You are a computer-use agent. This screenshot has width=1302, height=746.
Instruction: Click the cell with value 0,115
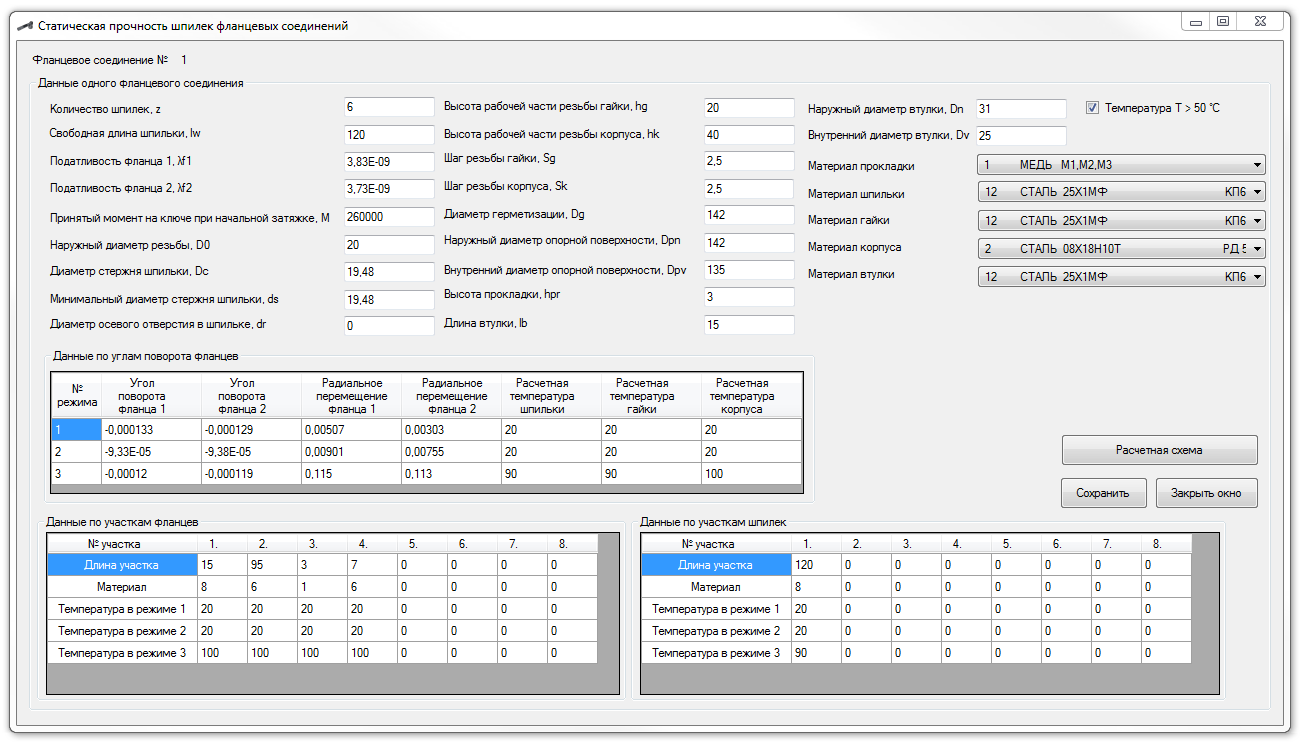click(x=351, y=474)
